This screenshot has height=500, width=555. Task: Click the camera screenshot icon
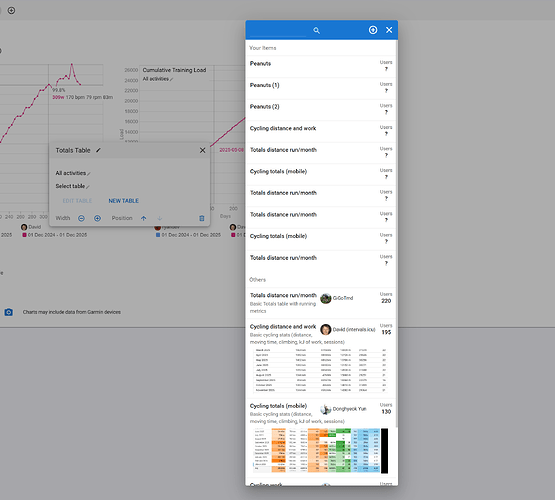tap(8, 312)
